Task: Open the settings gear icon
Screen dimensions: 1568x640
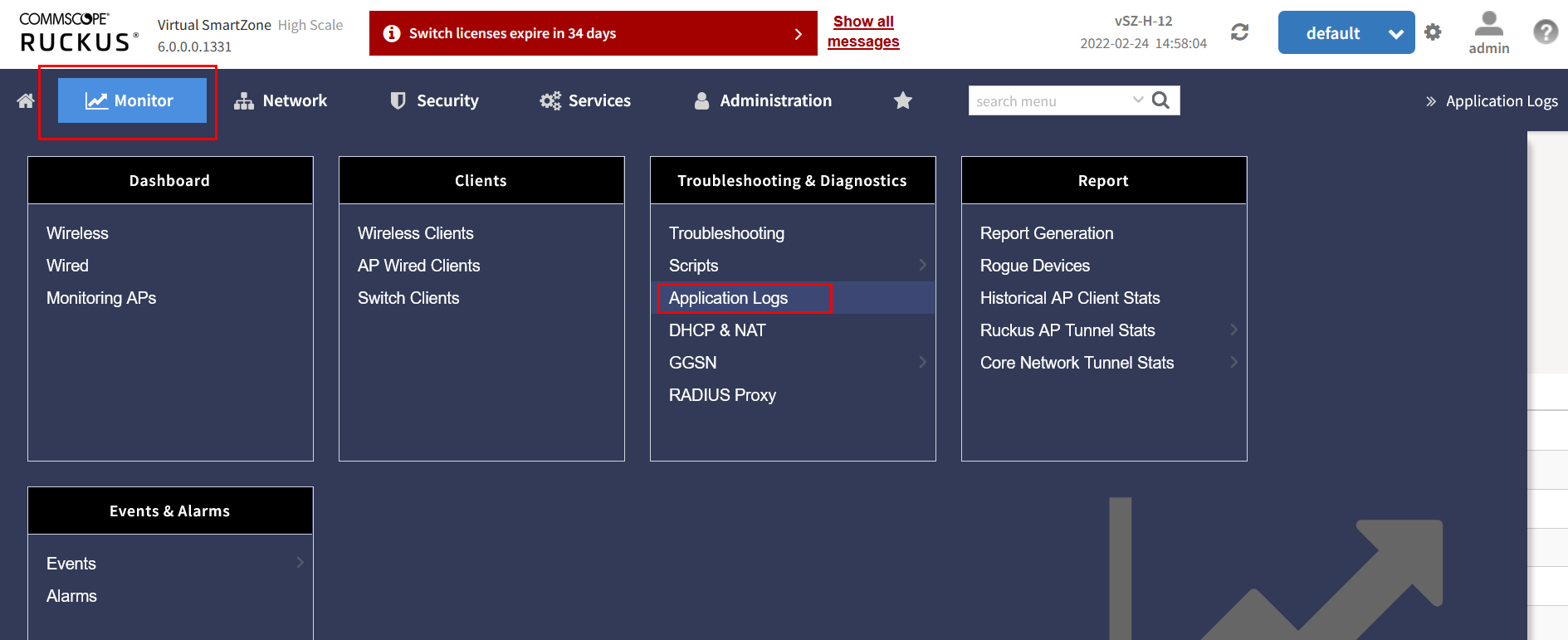Action: (x=1433, y=32)
